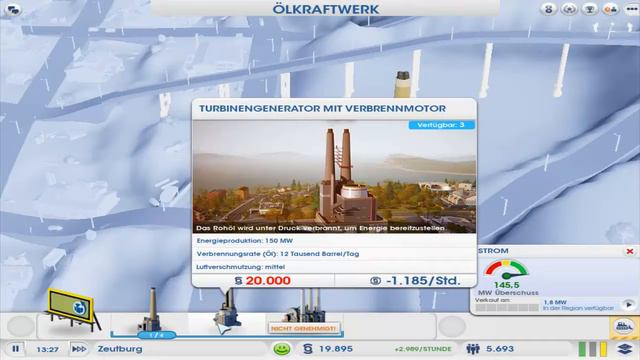
Task: Open the star rank badge icon
Action: point(569,9)
